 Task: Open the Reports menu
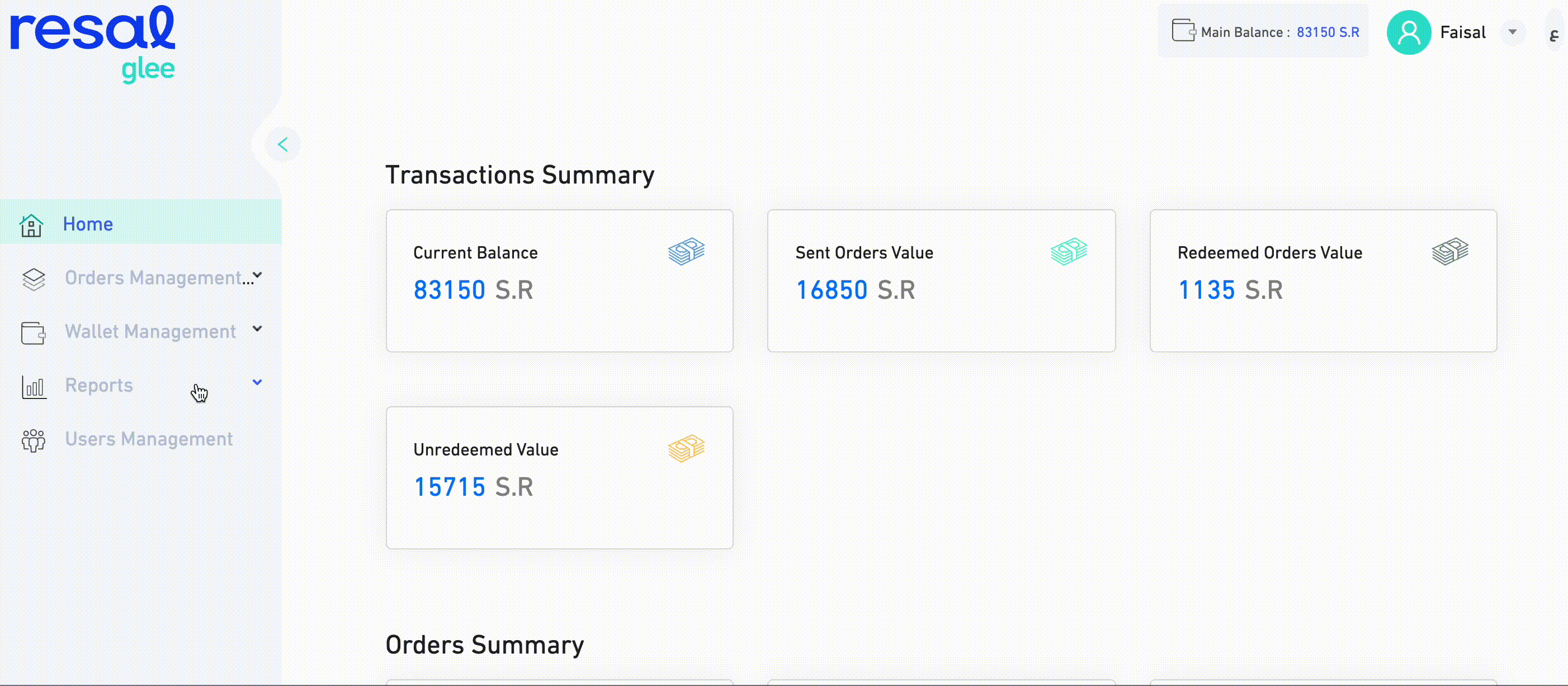(x=140, y=386)
